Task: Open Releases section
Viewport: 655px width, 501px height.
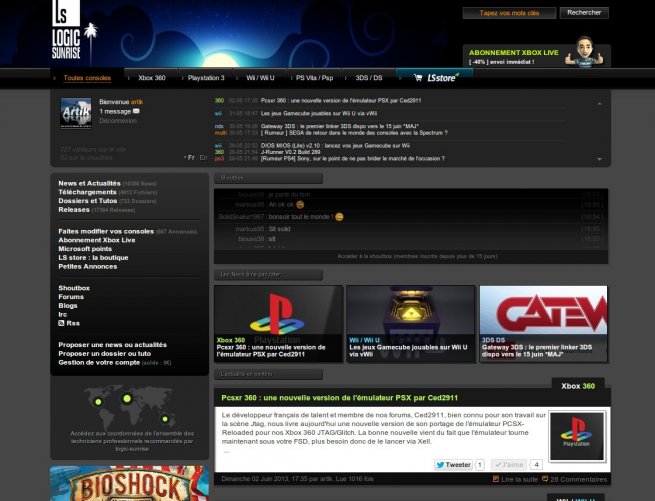Action: pyautogui.click(x=74, y=209)
